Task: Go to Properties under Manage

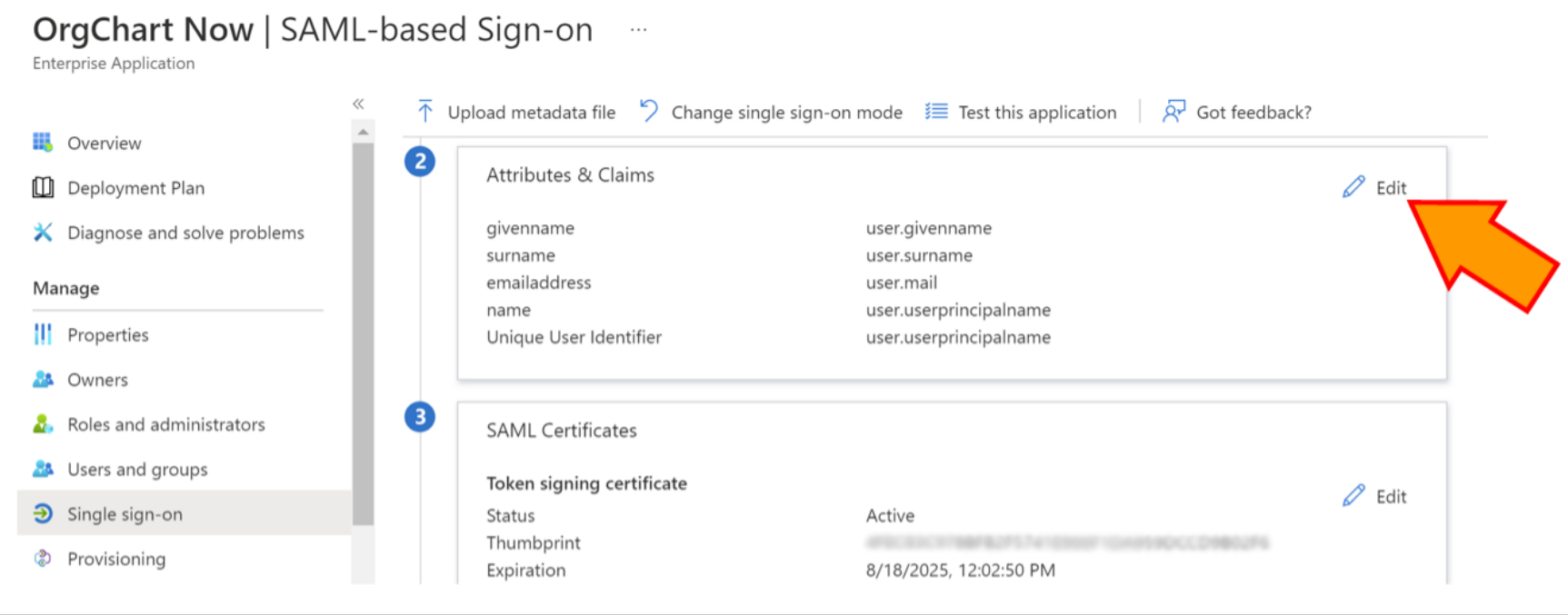Action: click(x=108, y=334)
